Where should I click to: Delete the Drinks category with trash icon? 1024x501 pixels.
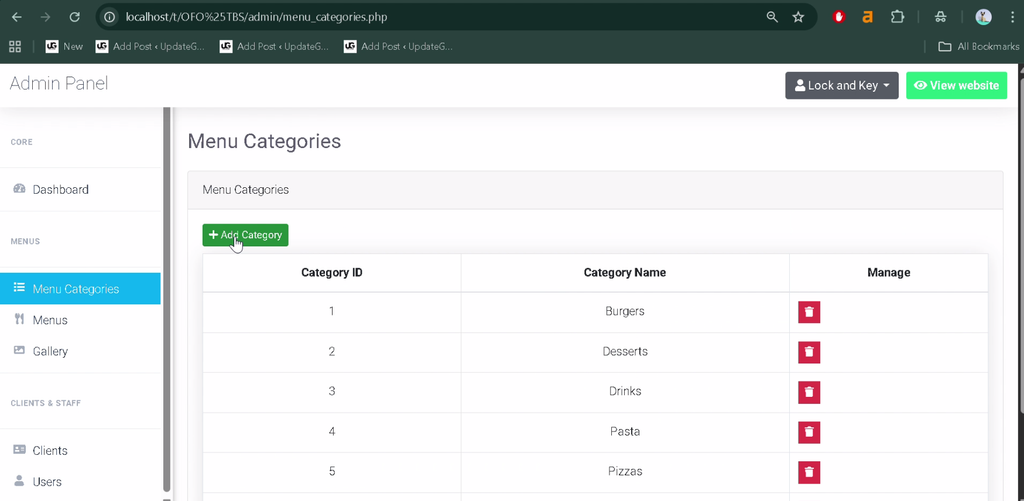point(809,393)
